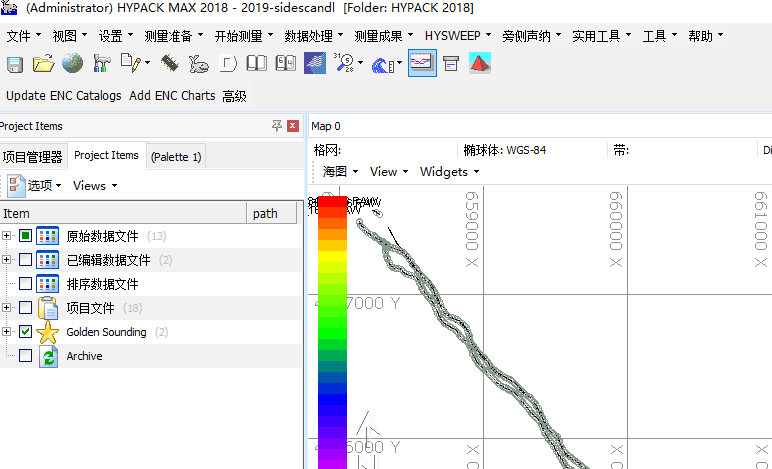
Task: Click the 选项 options icon
Action: pyautogui.click(x=16, y=186)
